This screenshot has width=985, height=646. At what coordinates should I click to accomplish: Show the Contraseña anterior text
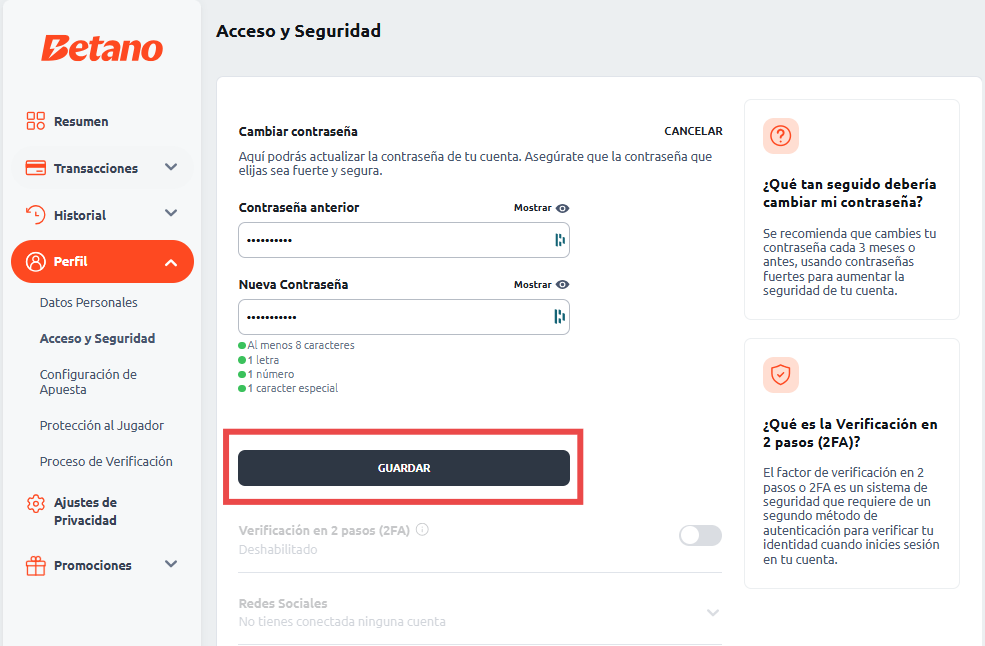tap(541, 208)
